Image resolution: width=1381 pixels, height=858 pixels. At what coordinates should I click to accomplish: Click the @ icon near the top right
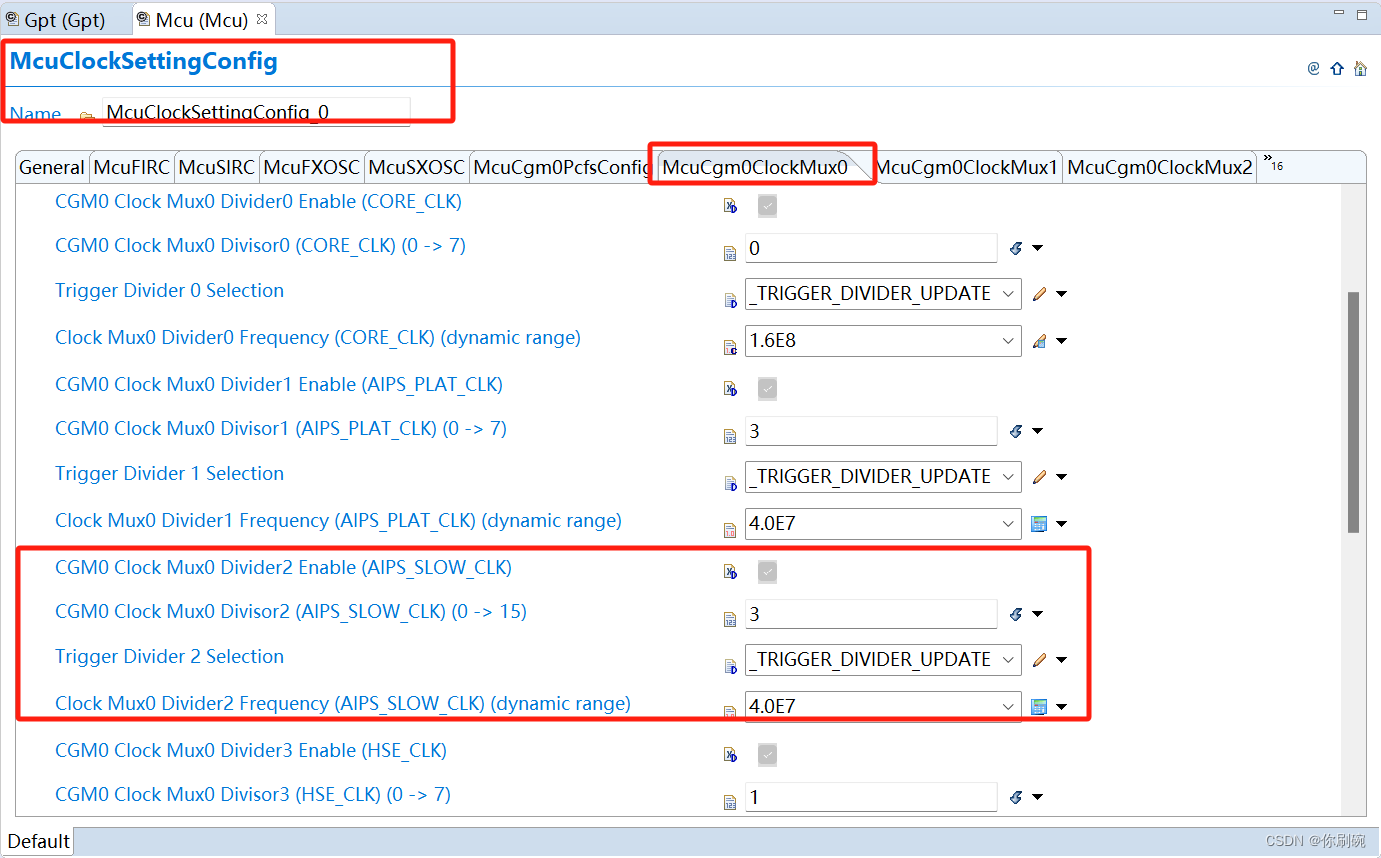click(1313, 68)
